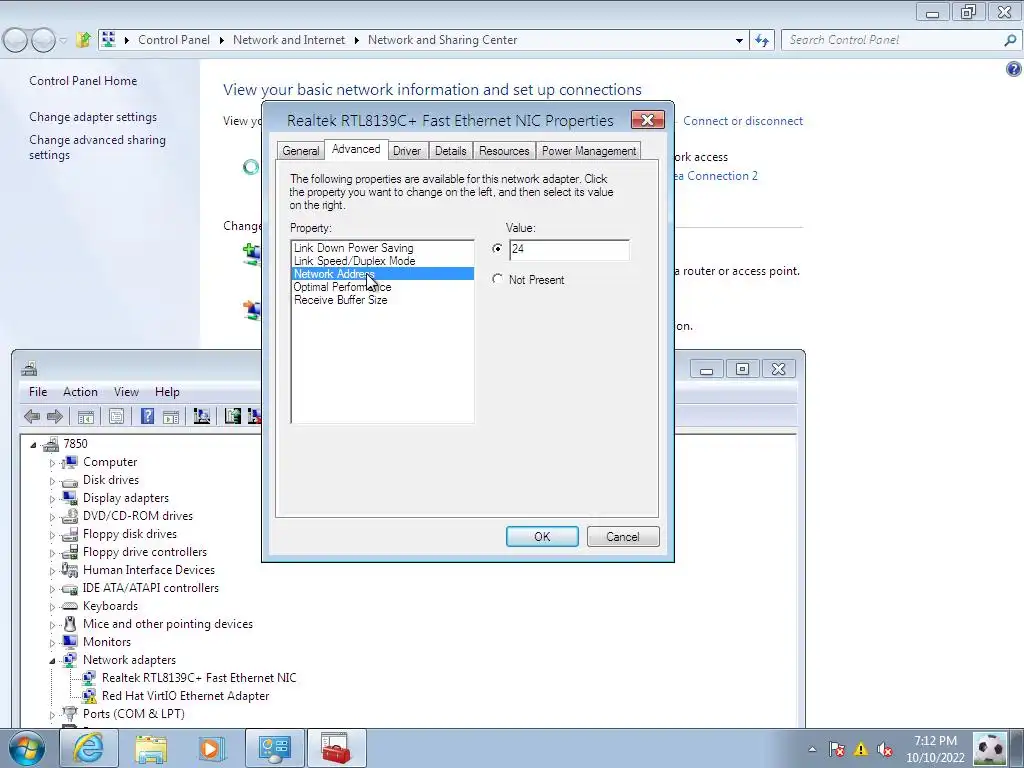Click the Mice and other pointing devices icon
1024x768 pixels.
point(70,624)
